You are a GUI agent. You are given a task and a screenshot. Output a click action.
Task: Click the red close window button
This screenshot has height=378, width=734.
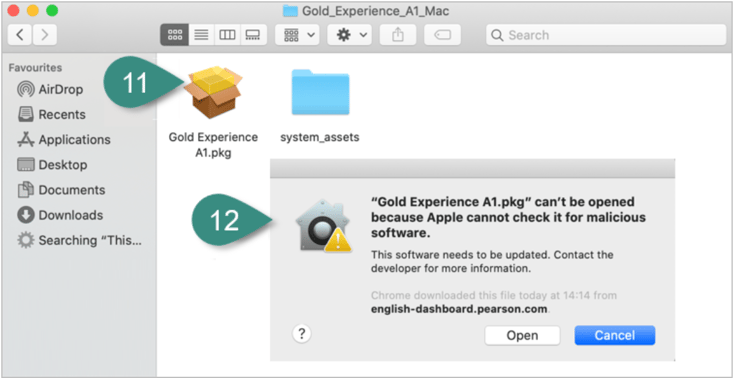coord(14,10)
